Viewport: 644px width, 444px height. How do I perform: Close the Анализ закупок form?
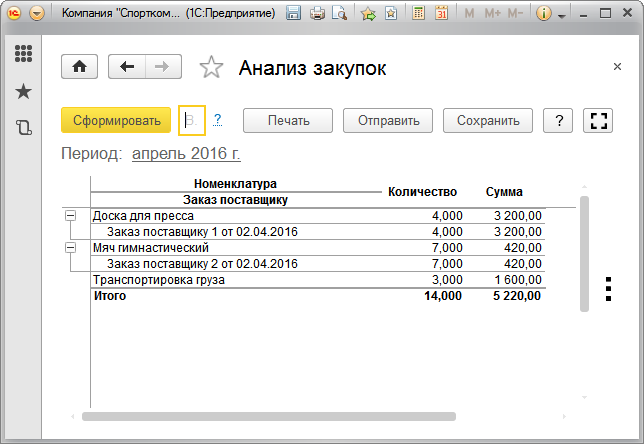pyautogui.click(x=617, y=67)
